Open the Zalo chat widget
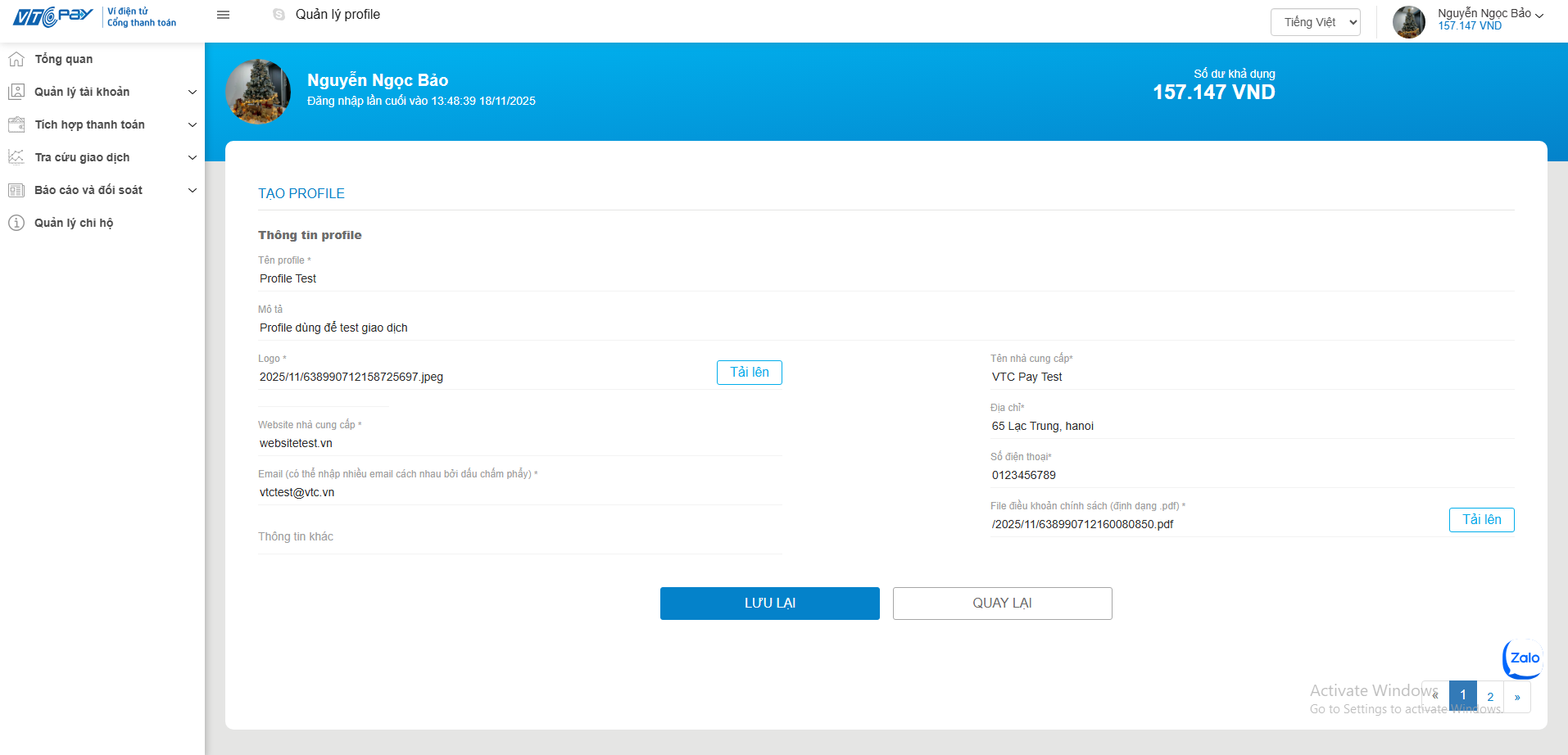The image size is (1568, 755). 1523,658
